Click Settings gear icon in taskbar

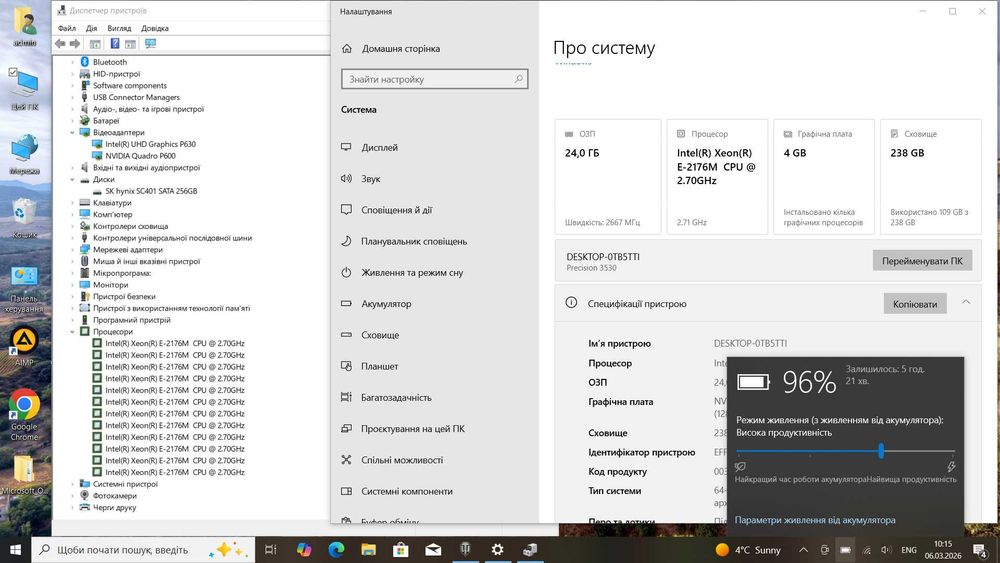pos(497,549)
